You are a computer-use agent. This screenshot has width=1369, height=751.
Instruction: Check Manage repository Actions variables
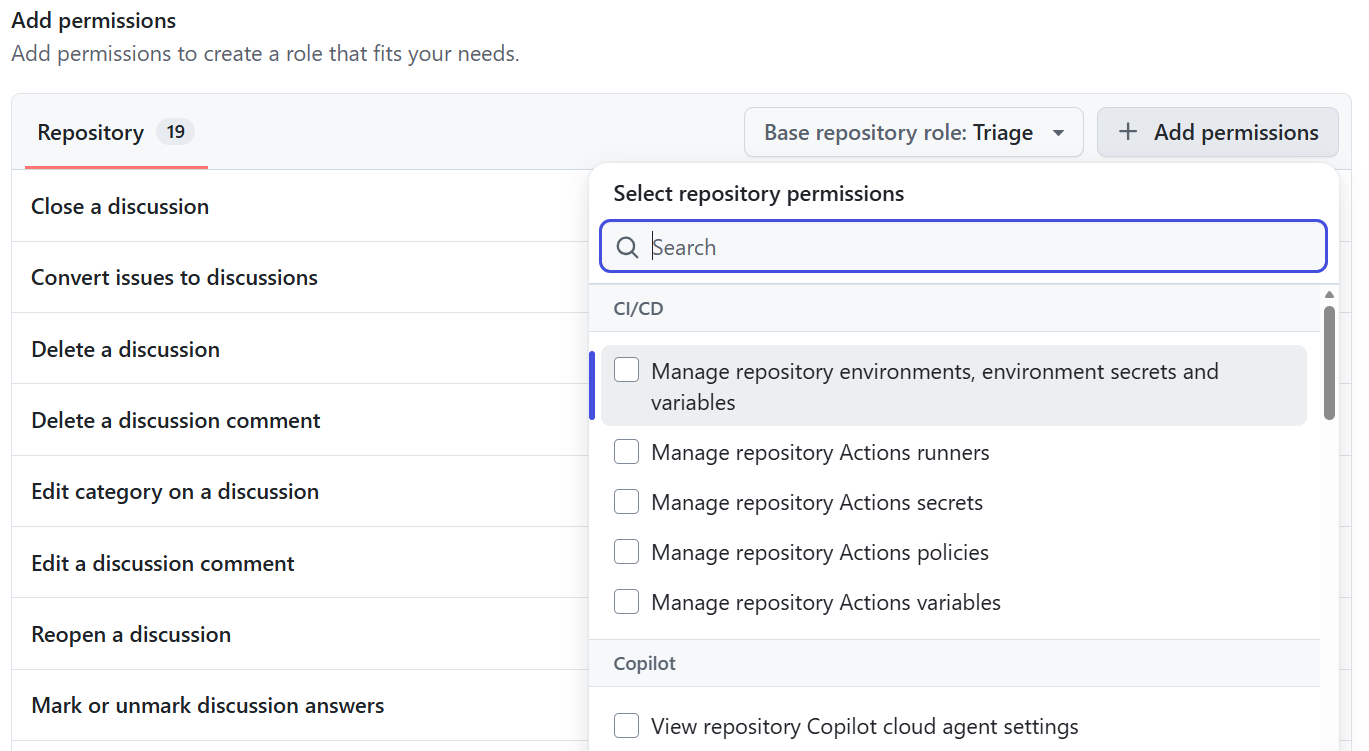pos(626,602)
